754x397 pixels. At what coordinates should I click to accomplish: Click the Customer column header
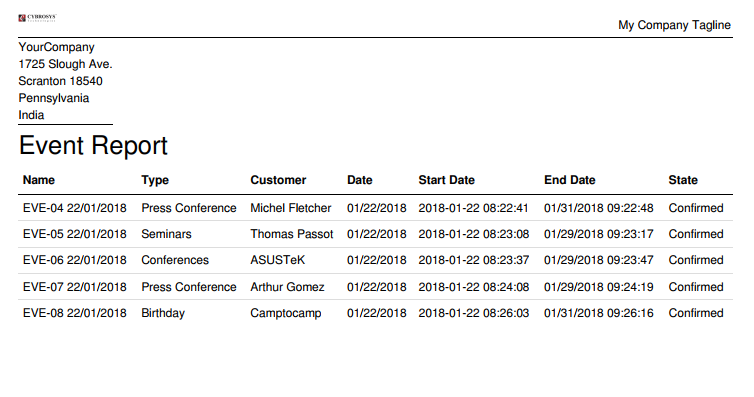tap(278, 180)
